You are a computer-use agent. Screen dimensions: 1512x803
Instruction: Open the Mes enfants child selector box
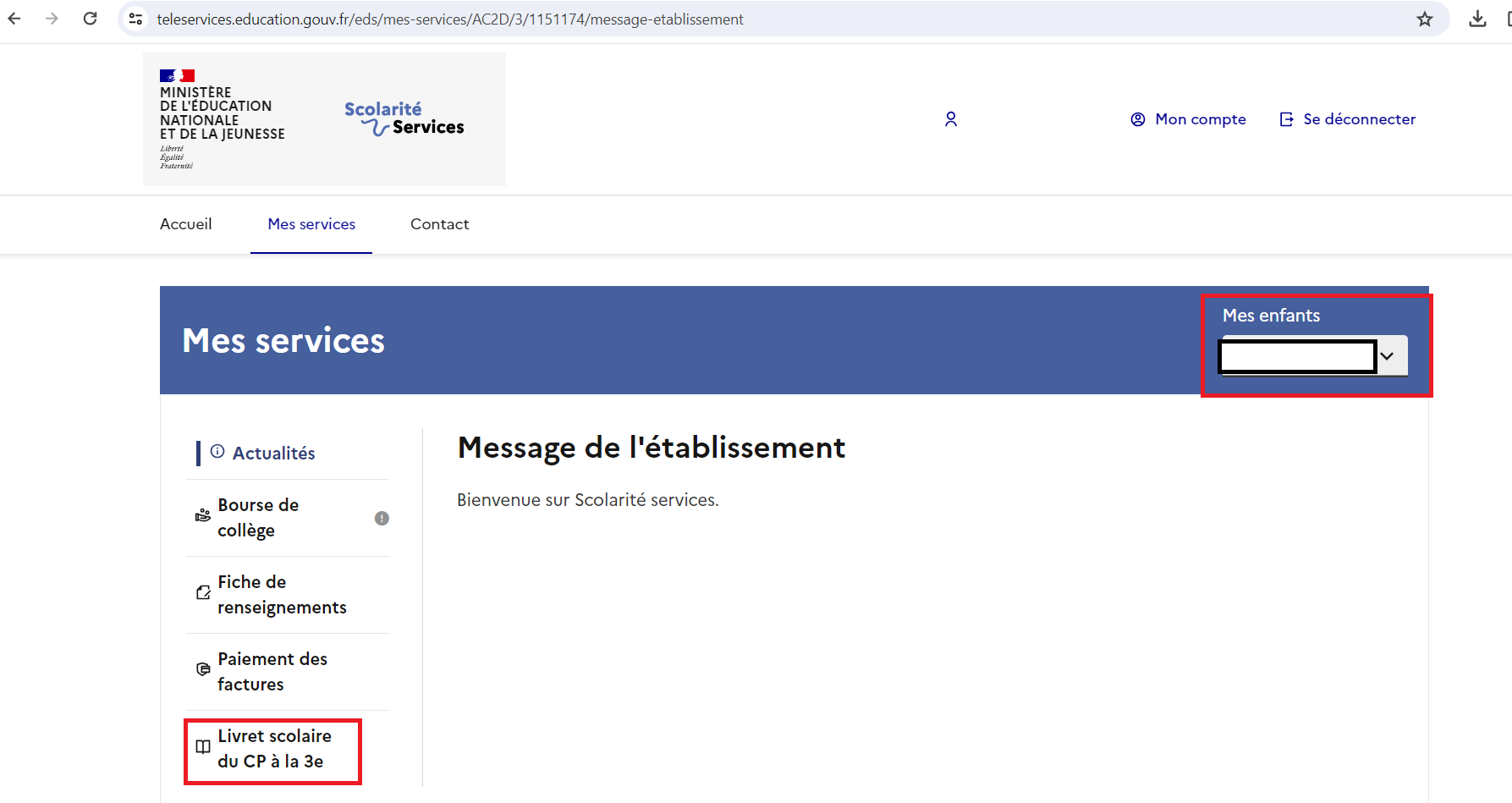click(1297, 356)
